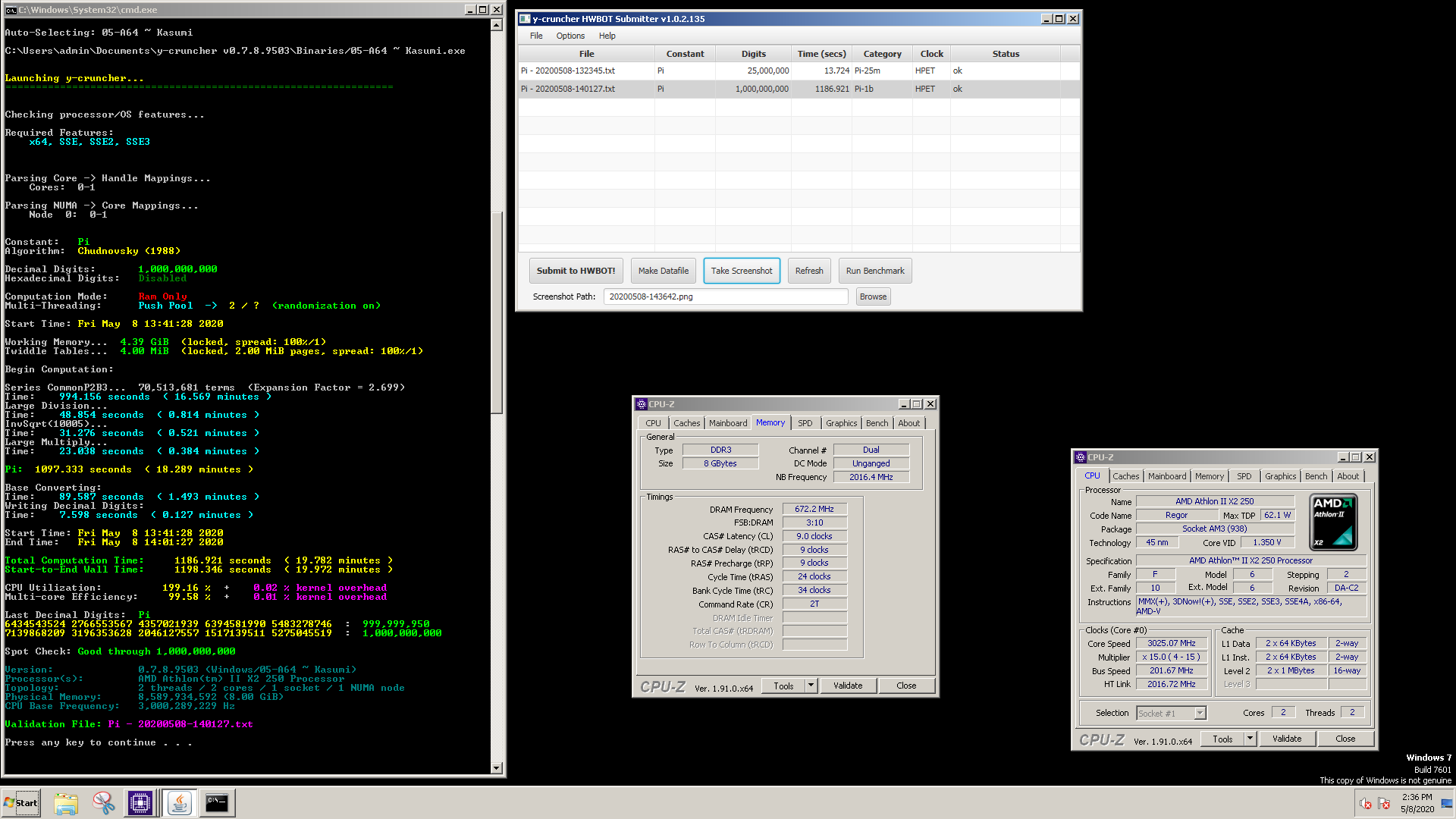1456x819 pixels.
Task: Click the cmd.exe title bar icon
Action: (11, 10)
